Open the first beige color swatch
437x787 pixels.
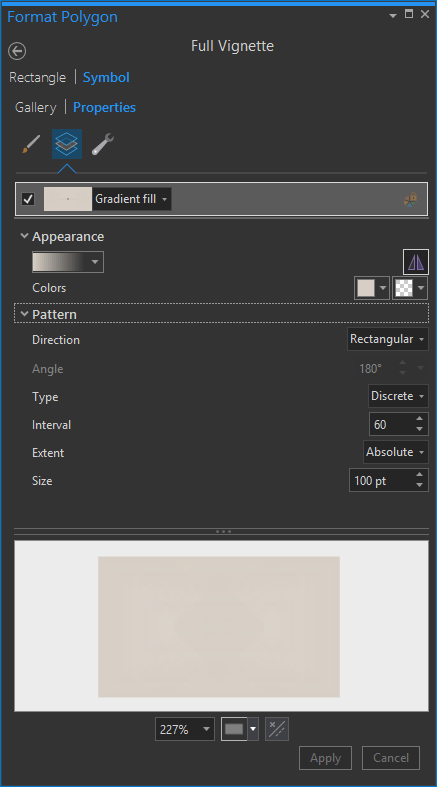click(366, 288)
